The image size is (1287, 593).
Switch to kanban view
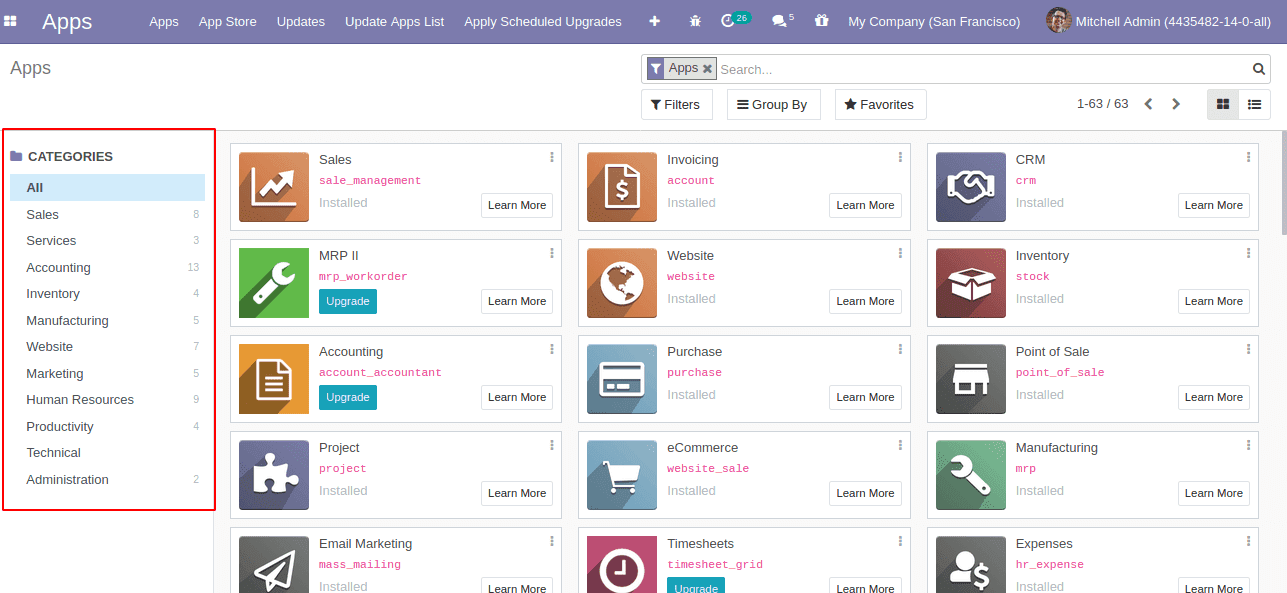tap(1222, 103)
